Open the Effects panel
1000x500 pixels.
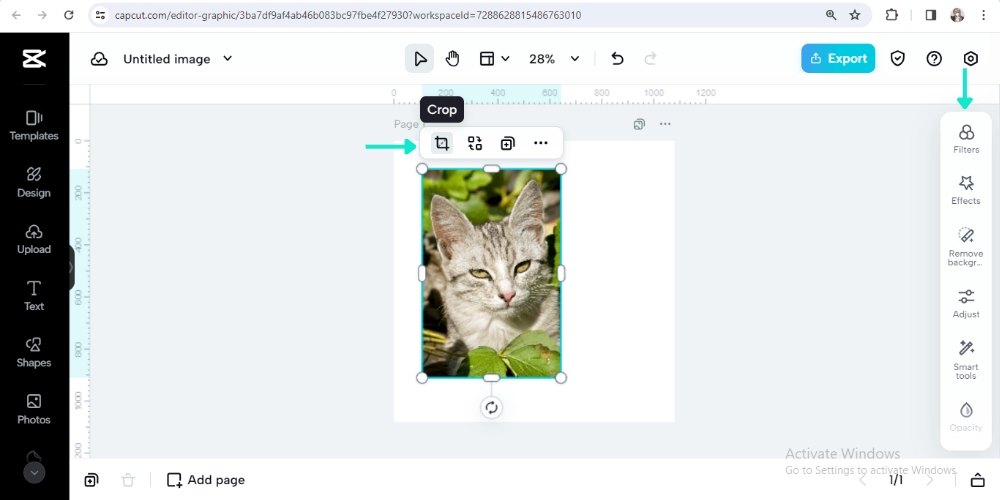(966, 190)
